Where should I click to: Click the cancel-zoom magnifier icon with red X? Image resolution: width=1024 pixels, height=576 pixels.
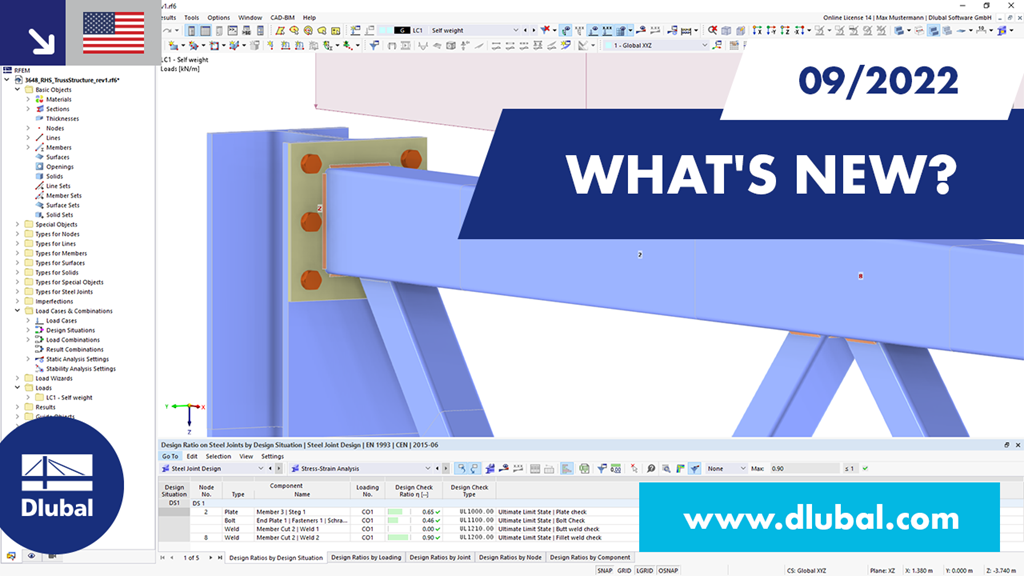712,30
